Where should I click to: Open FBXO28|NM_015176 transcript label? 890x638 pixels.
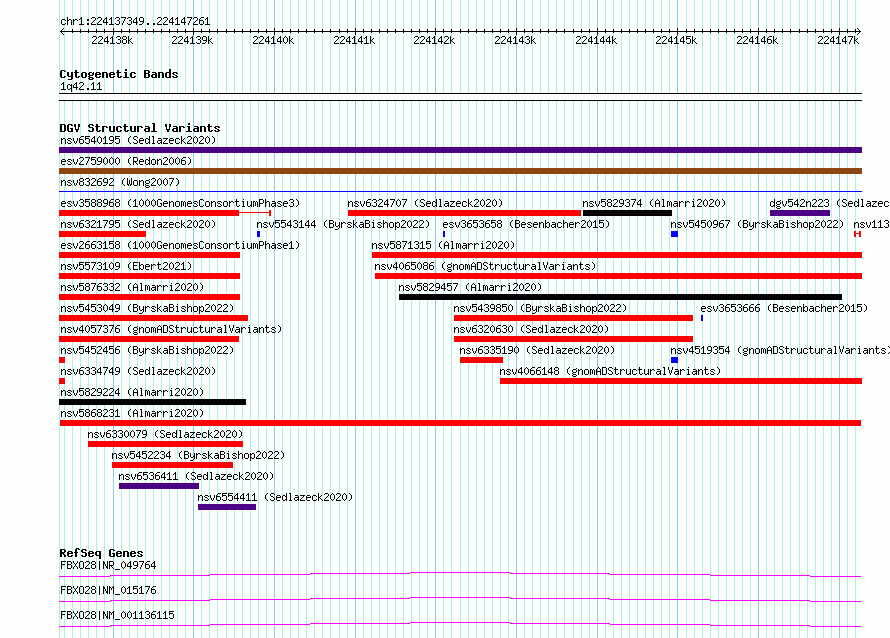coord(108,590)
